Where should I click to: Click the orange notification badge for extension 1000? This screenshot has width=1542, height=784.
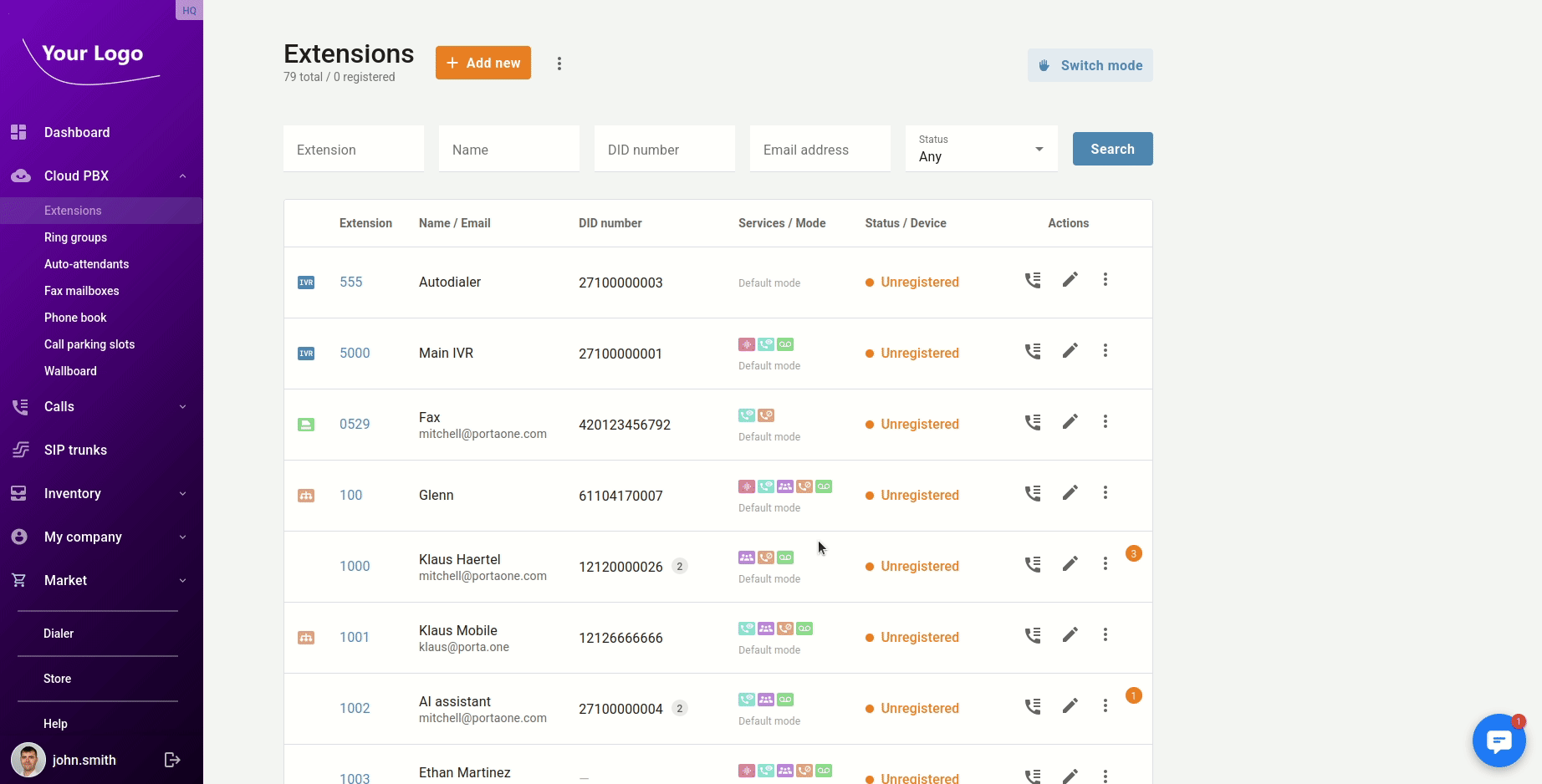click(1133, 553)
